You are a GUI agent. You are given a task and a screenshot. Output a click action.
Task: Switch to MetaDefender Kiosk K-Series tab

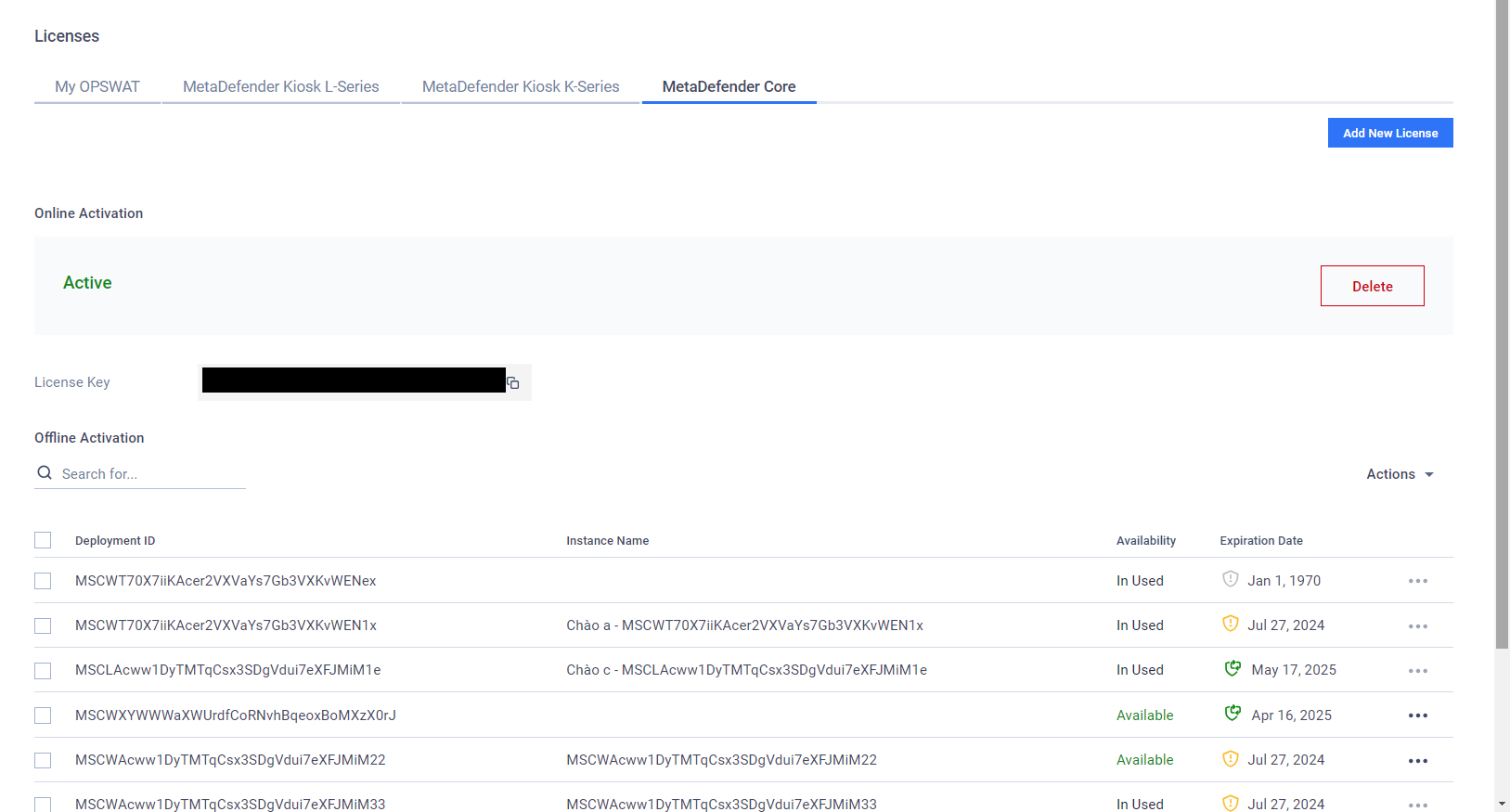(x=521, y=86)
